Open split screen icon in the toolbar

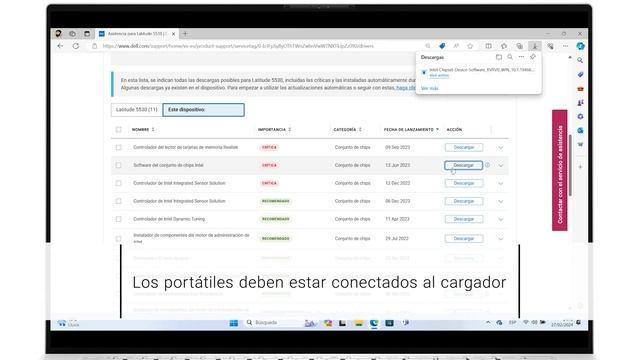tap(489, 46)
